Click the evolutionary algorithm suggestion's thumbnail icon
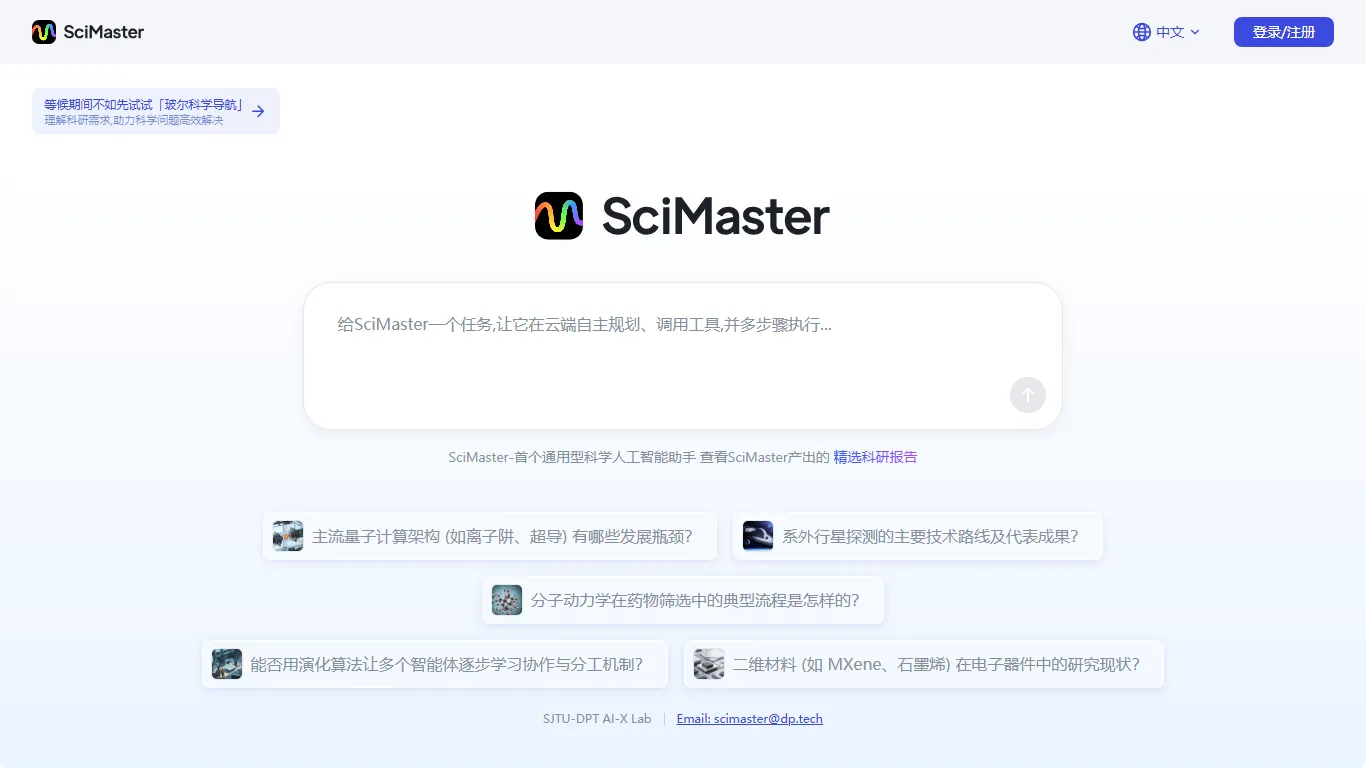The width and height of the screenshot is (1366, 768). point(226,663)
